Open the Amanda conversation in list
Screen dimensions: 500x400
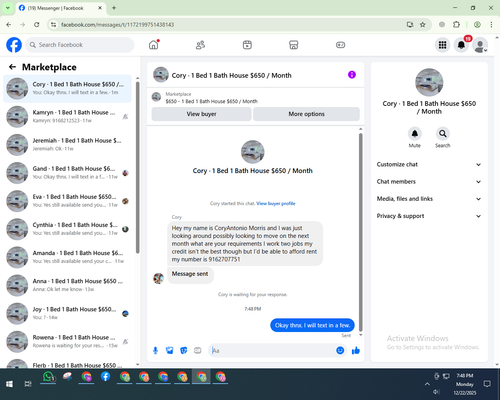[67, 257]
